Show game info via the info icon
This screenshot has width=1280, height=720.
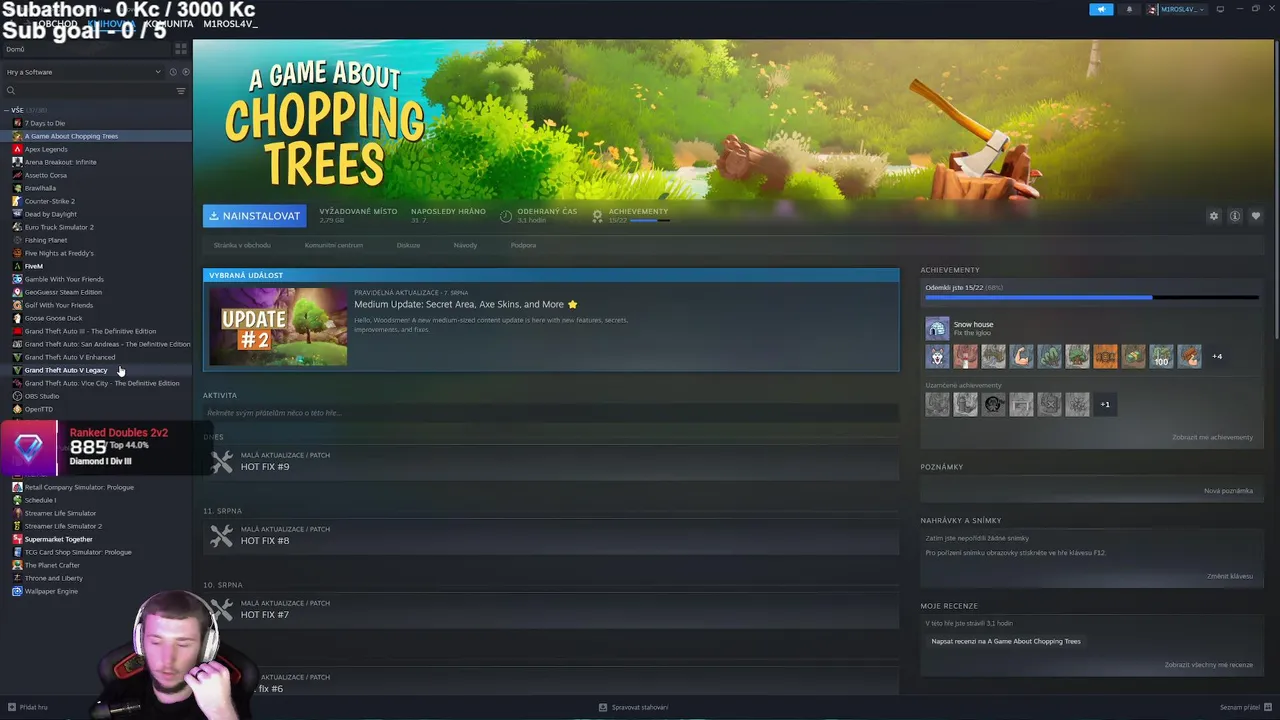click(1235, 216)
